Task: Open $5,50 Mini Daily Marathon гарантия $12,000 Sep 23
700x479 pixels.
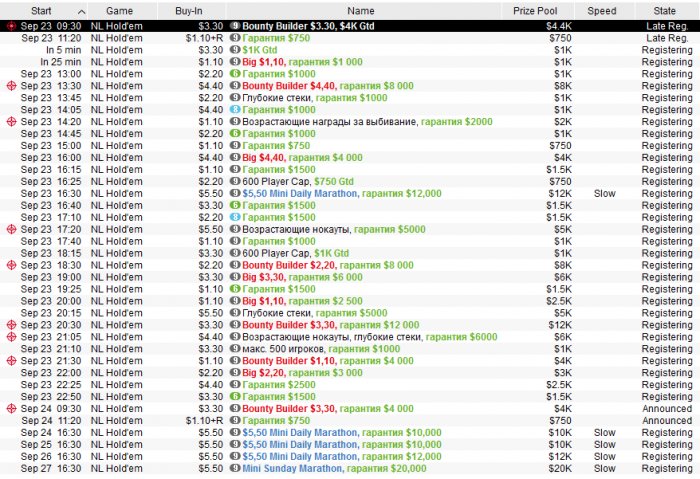Action: click(x=350, y=193)
